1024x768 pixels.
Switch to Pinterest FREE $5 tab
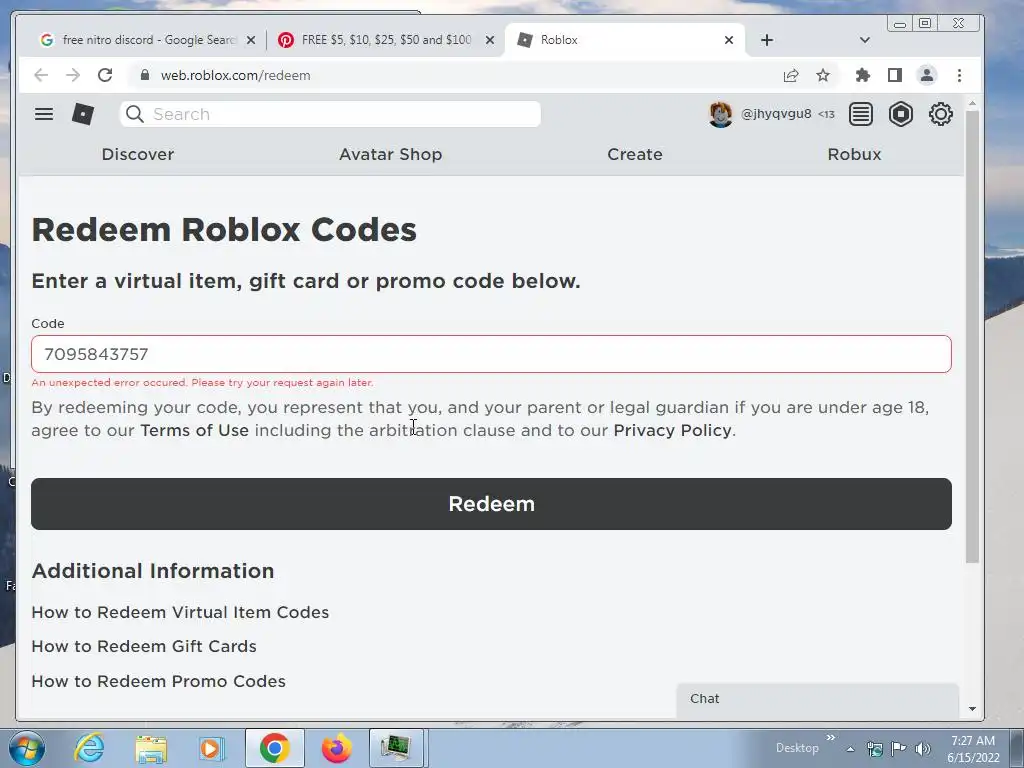385,40
